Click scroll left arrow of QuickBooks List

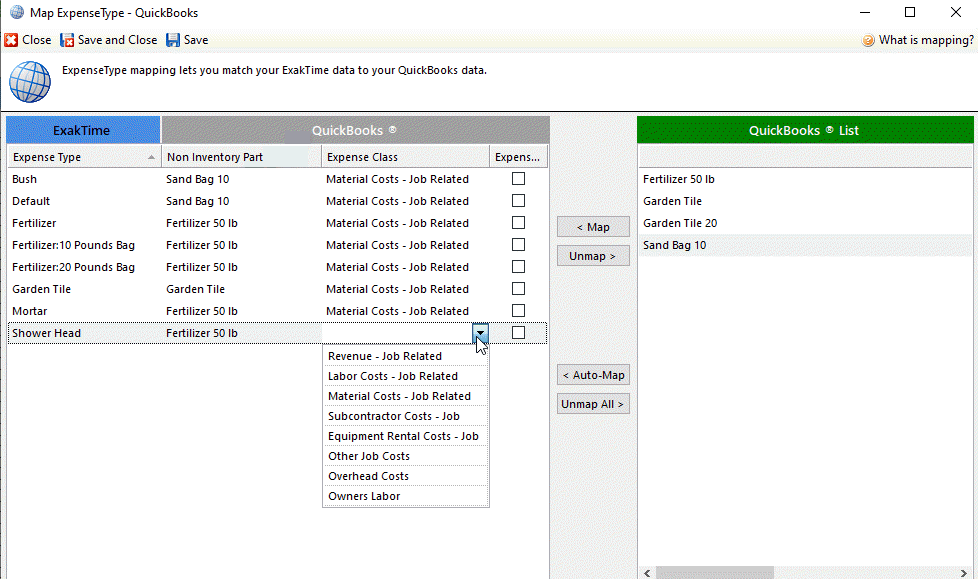point(647,573)
